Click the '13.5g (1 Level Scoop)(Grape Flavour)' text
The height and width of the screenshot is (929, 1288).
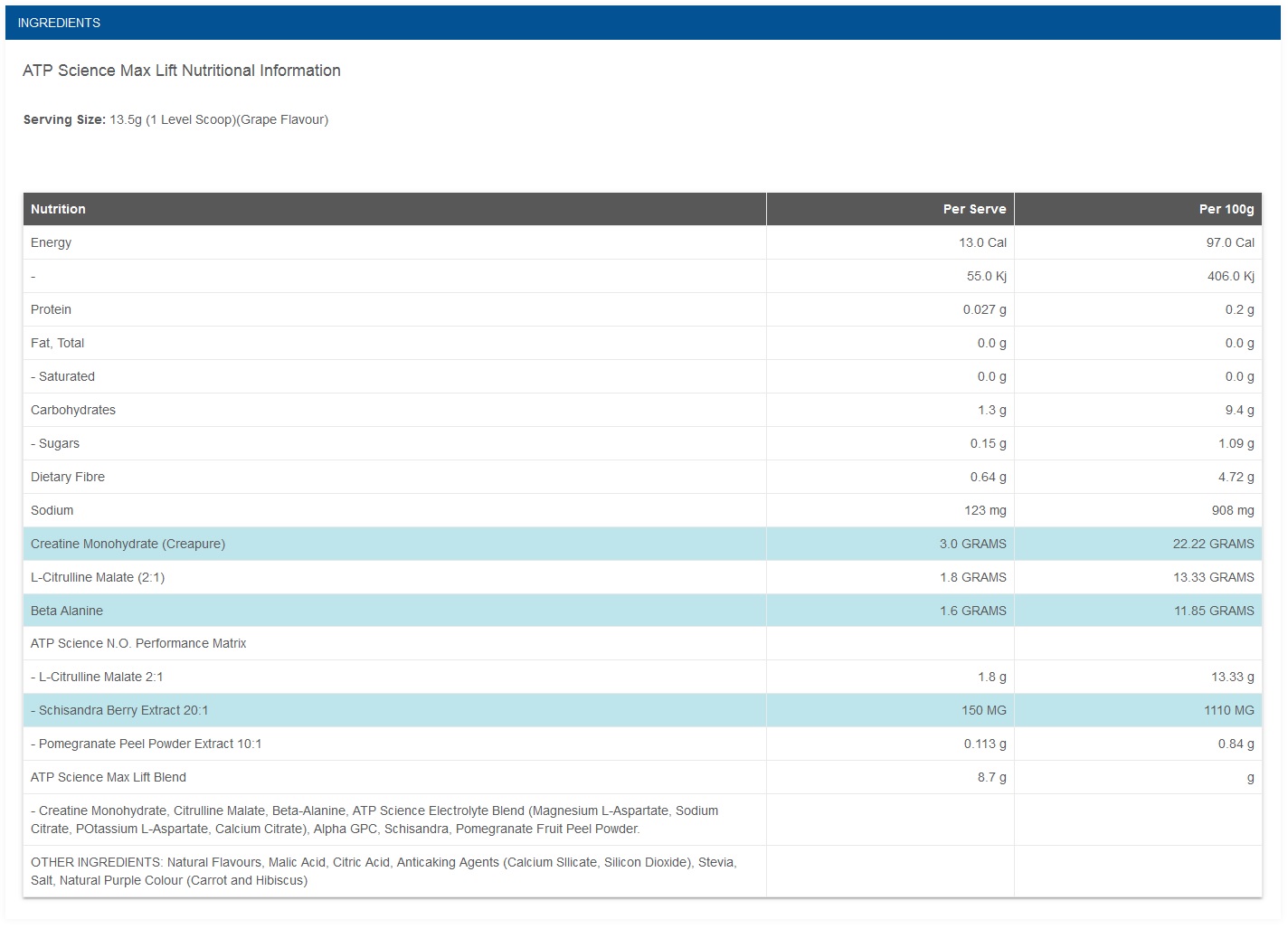tap(219, 119)
